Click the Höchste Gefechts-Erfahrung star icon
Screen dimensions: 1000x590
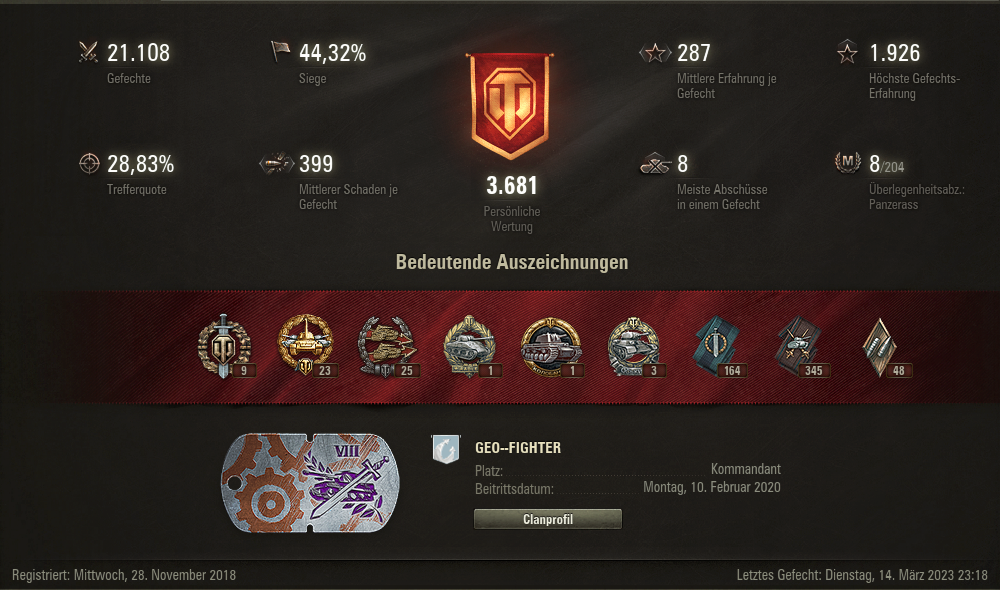click(847, 52)
